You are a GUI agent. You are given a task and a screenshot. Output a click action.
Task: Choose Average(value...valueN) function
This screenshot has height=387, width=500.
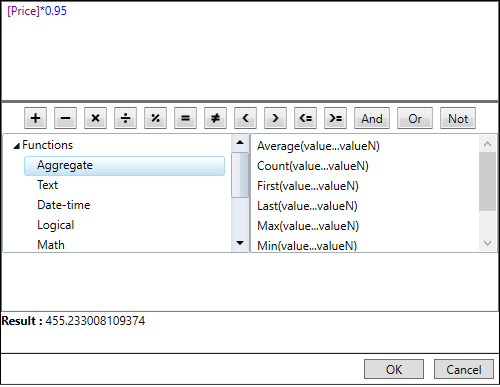coord(318,146)
